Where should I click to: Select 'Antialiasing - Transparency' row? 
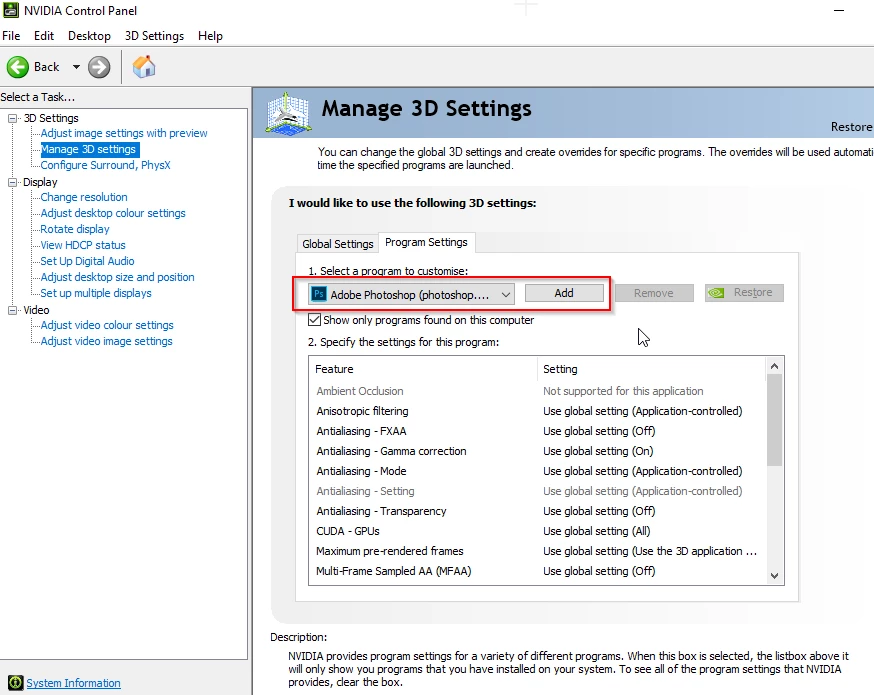coord(537,511)
